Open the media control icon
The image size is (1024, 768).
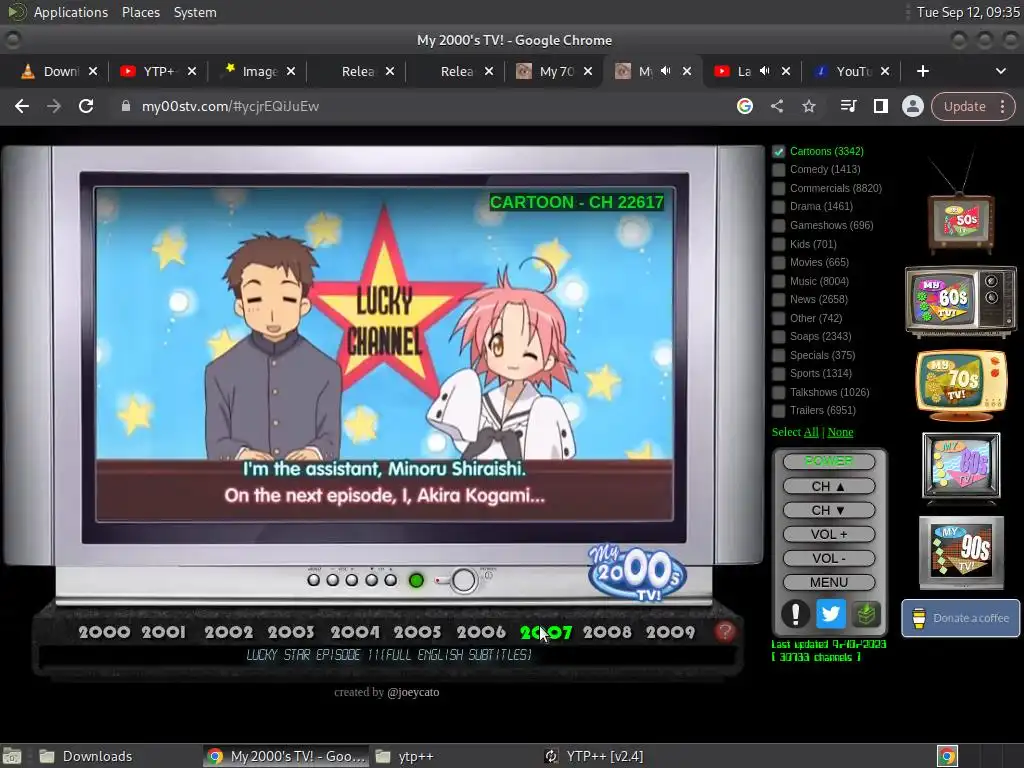pos(848,106)
